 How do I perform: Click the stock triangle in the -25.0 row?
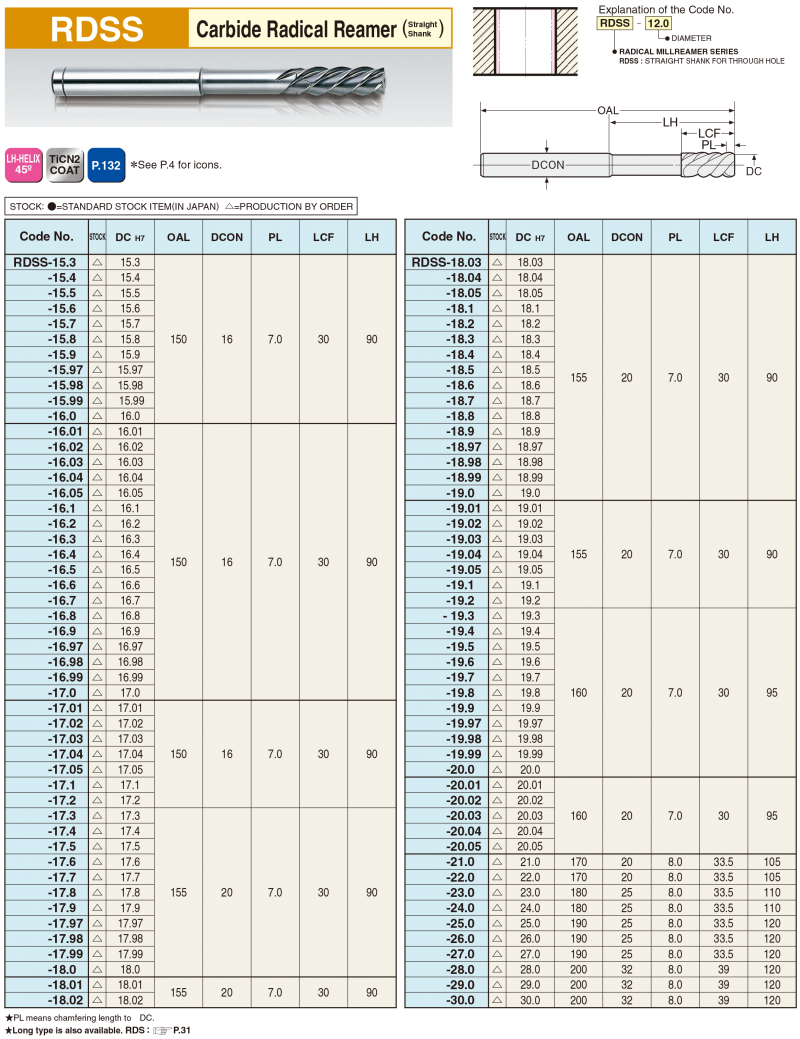coord(497,923)
